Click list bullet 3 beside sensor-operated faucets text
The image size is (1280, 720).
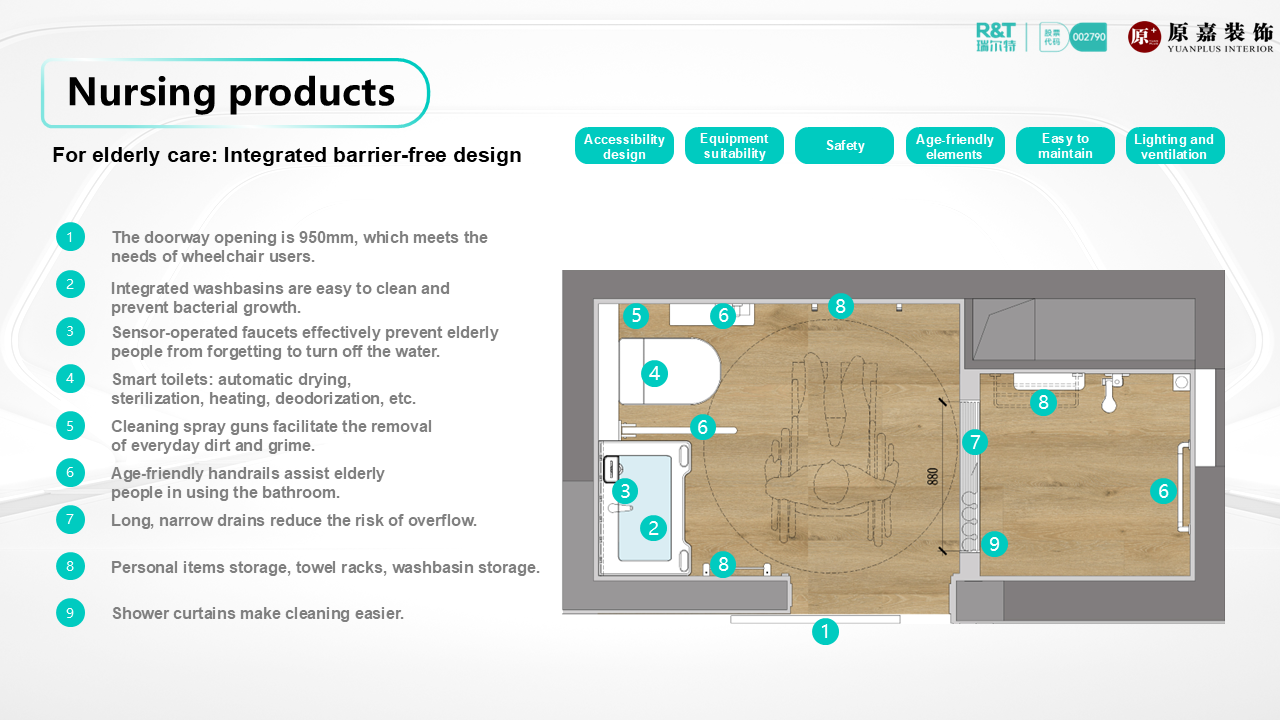click(70, 331)
